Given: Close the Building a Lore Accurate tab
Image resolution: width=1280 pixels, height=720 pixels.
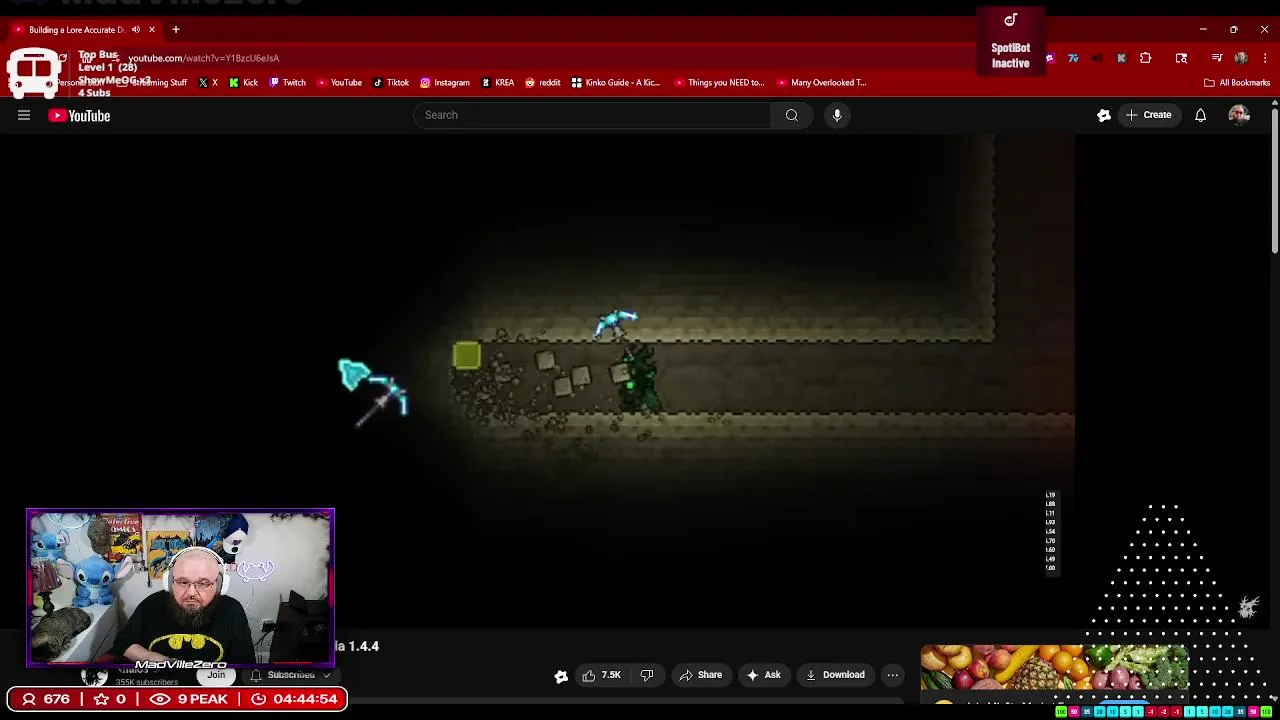Looking at the screenshot, I should click(x=152, y=30).
